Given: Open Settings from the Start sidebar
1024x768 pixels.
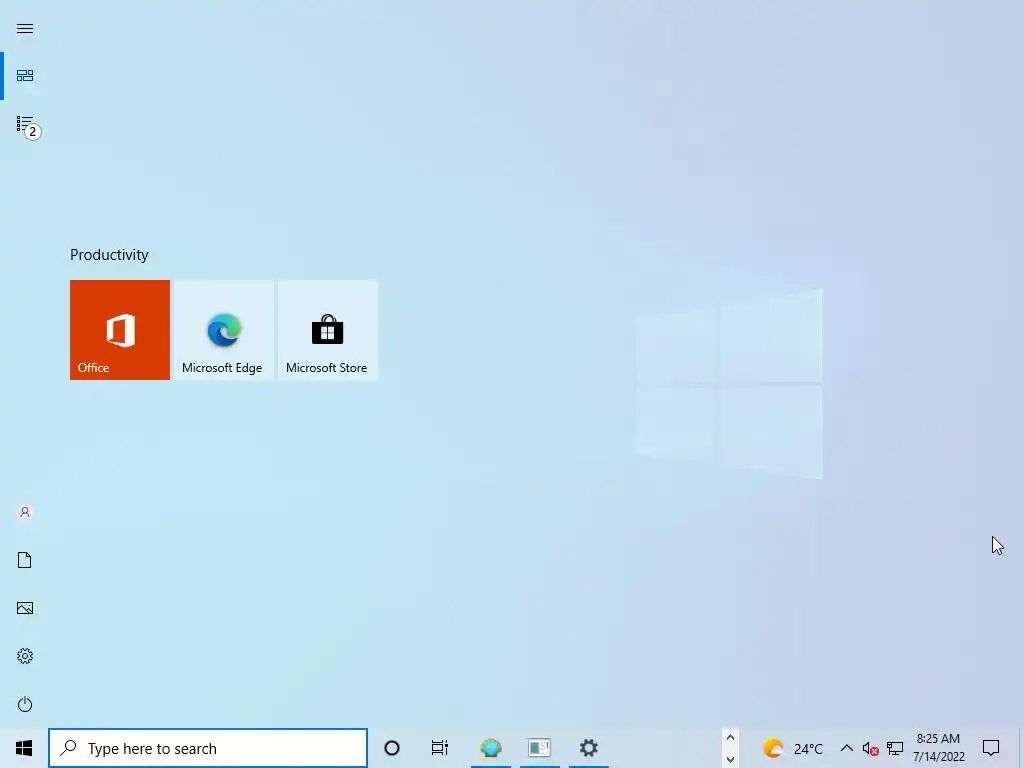Looking at the screenshot, I should point(25,656).
